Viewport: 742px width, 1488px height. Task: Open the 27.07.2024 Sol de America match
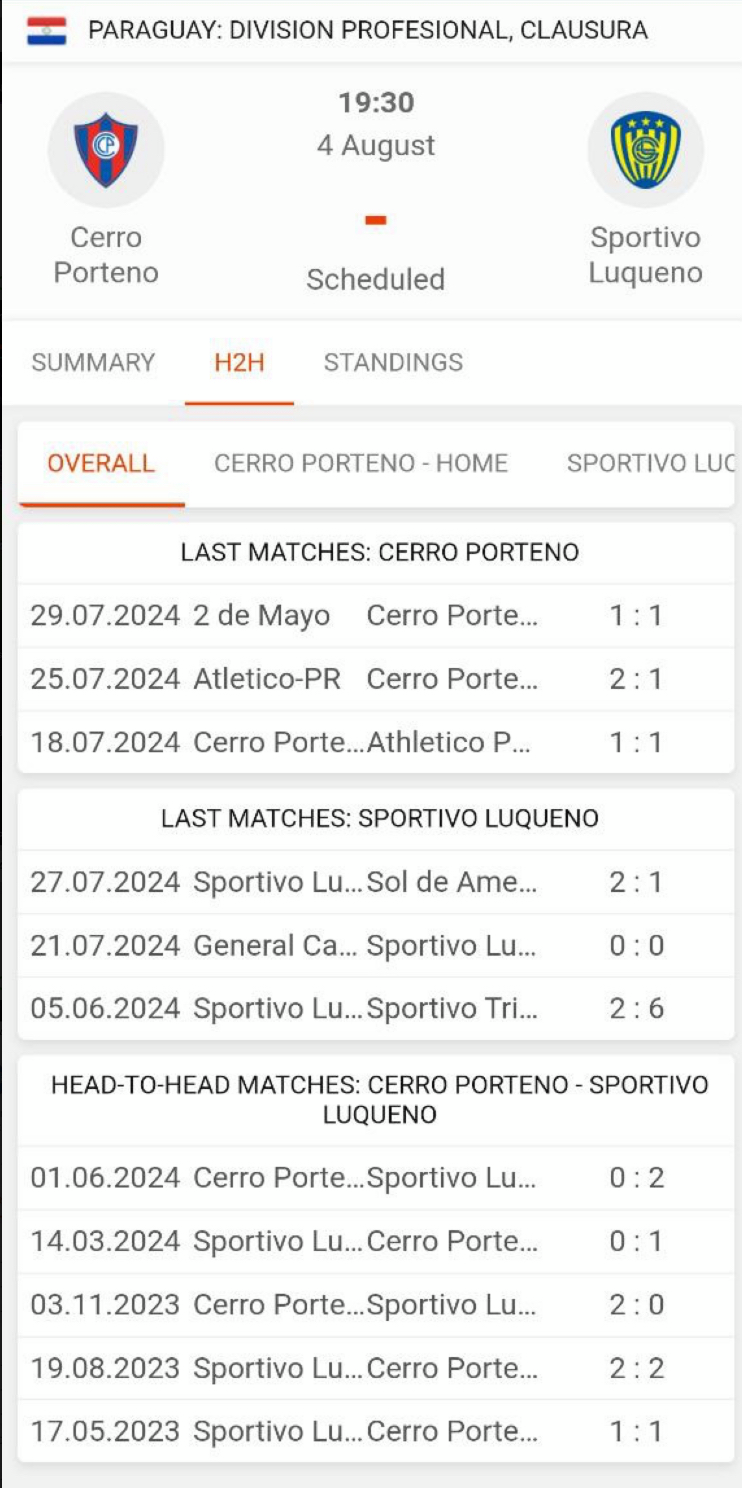[376, 883]
